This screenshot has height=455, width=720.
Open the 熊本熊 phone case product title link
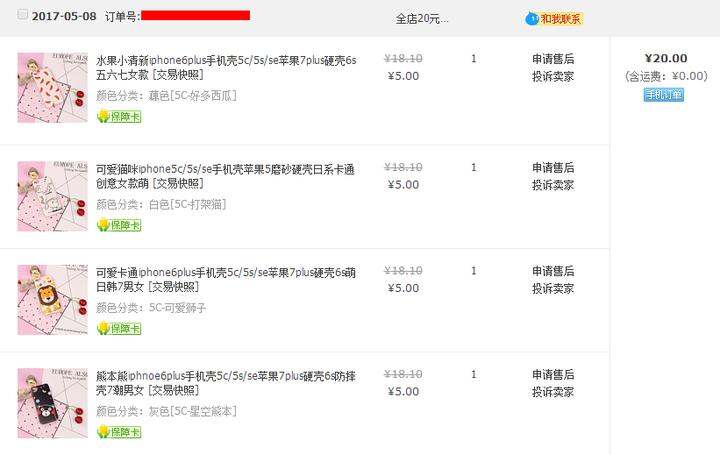(x=226, y=383)
